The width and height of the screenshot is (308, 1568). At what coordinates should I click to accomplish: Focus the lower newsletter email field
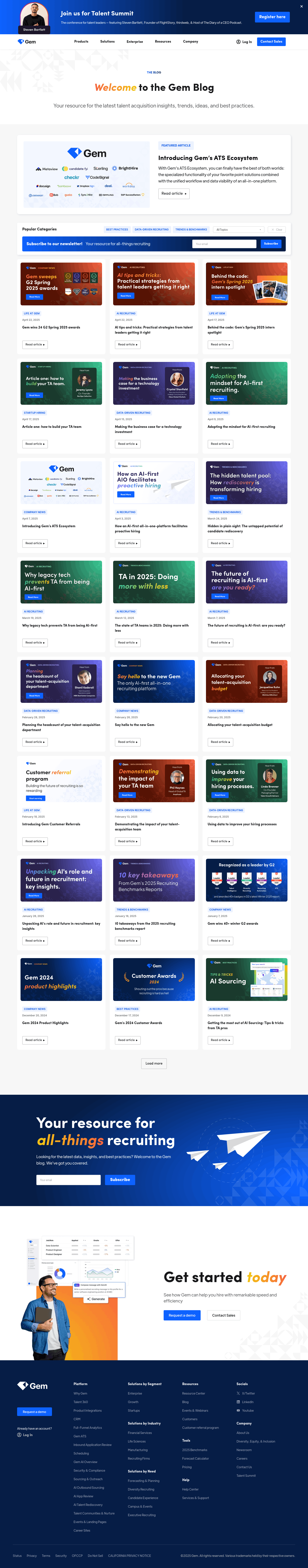(x=69, y=1180)
